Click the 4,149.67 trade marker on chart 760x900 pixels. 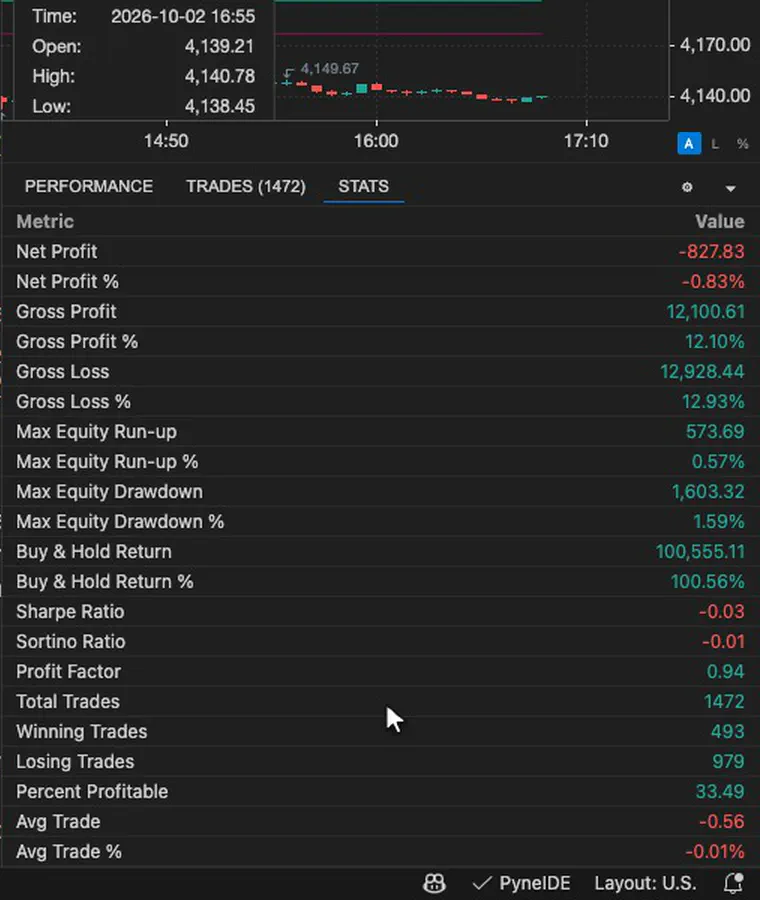pos(329,69)
